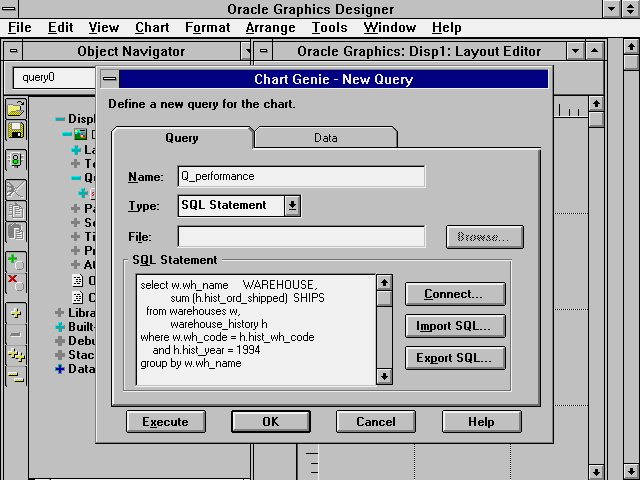Click the Connect... button
Viewport: 640px width, 480px height.
454,294
